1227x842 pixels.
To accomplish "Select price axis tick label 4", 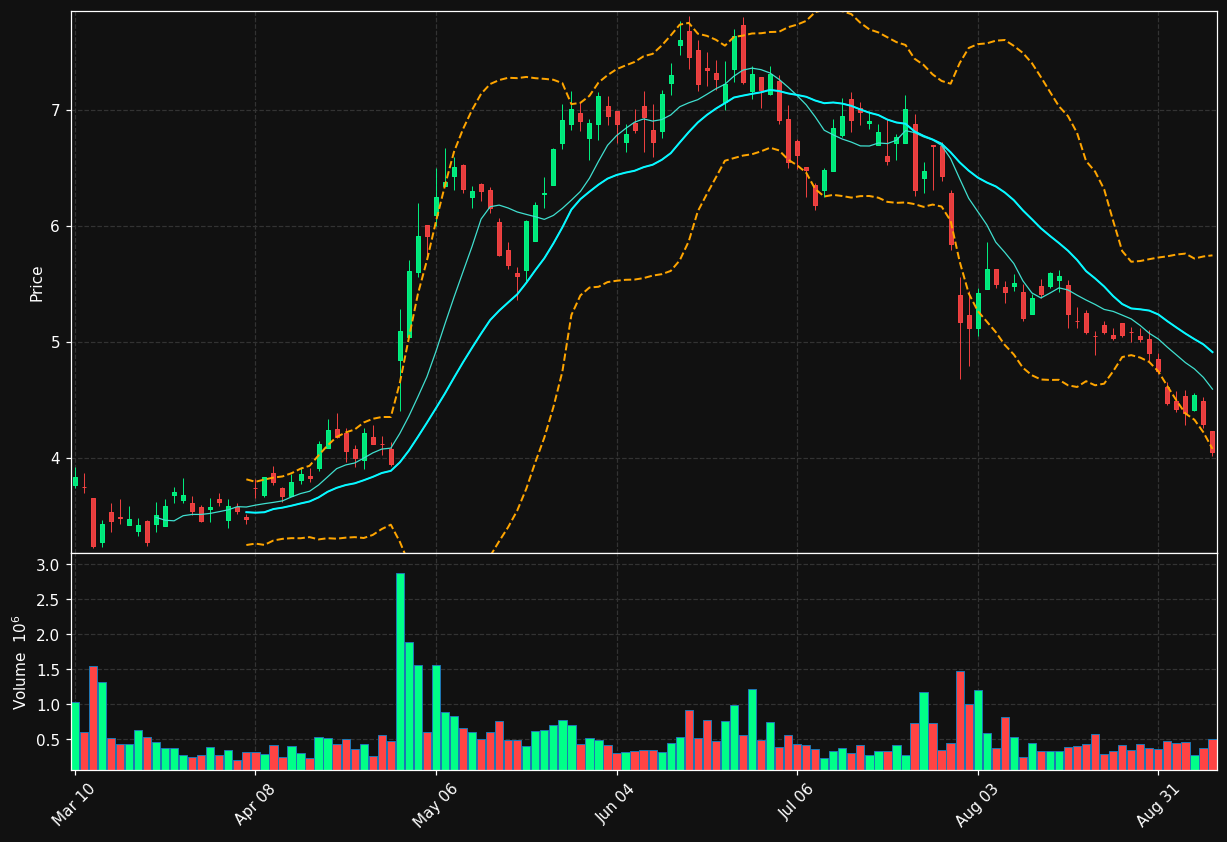I will 56,458.
